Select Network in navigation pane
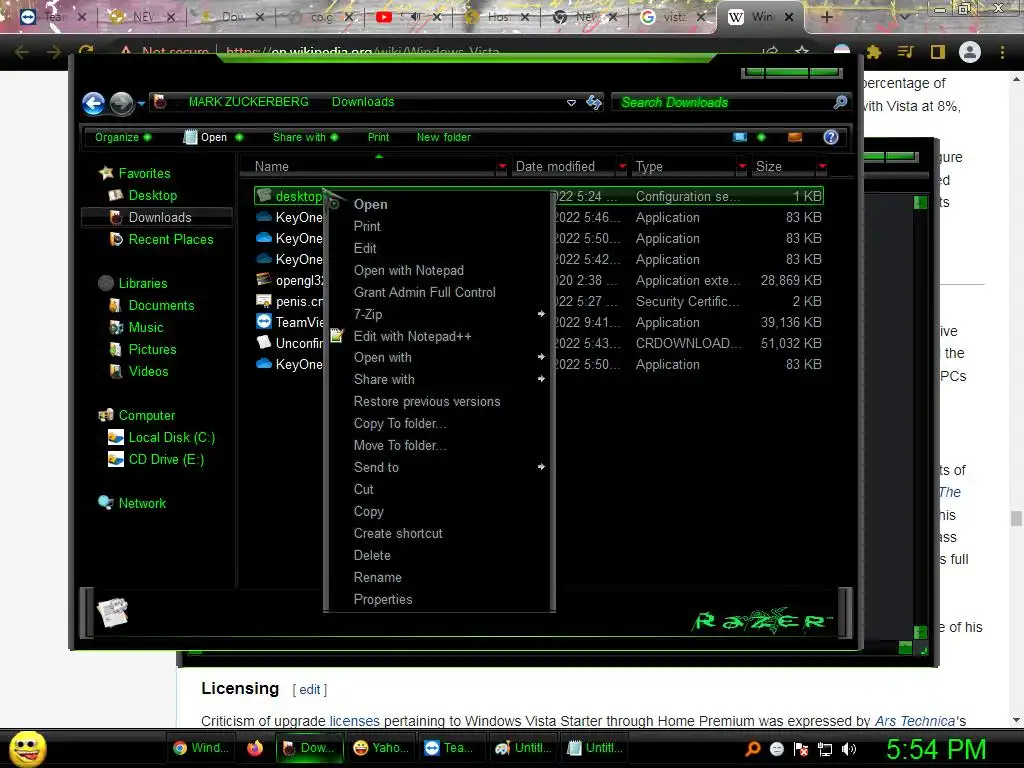The image size is (1024, 768). (142, 503)
